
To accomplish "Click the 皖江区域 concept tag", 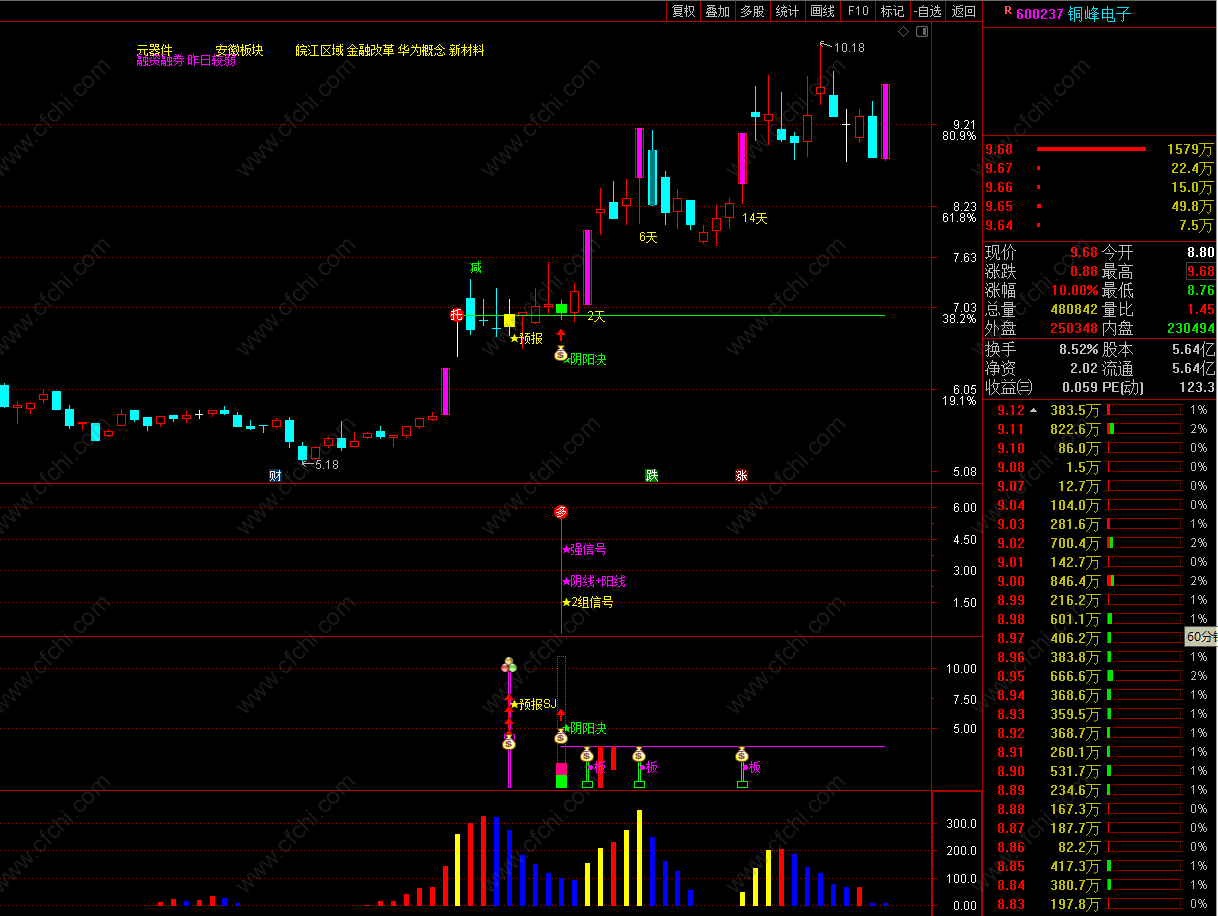I will [320, 50].
